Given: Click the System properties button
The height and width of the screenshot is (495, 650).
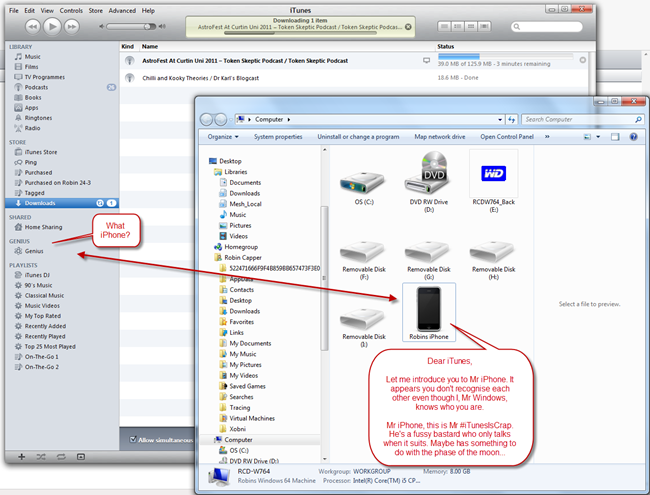Looking at the screenshot, I should pyautogui.click(x=278, y=136).
